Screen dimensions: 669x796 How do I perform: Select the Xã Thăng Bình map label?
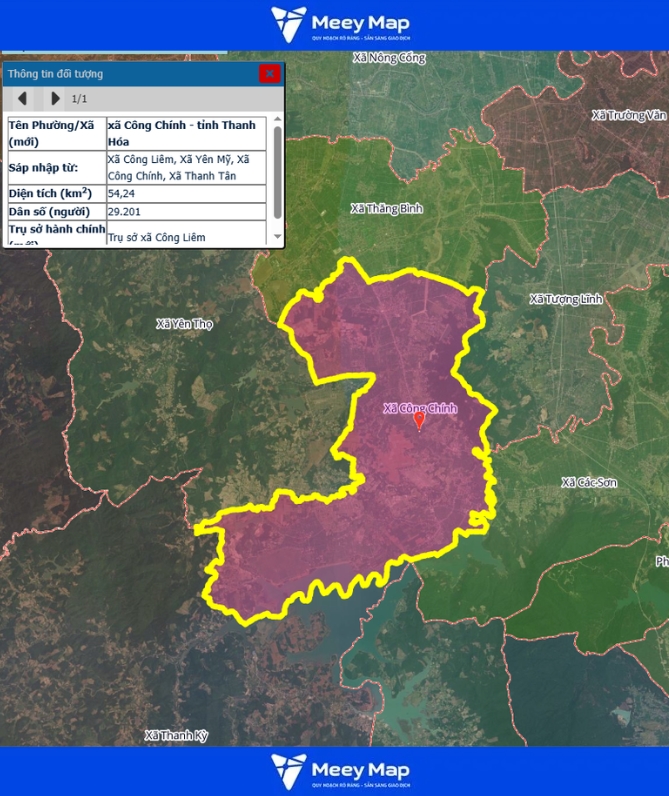(x=388, y=209)
